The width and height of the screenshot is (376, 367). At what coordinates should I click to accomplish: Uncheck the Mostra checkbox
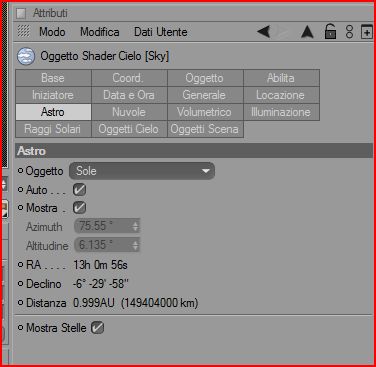pyautogui.click(x=79, y=208)
